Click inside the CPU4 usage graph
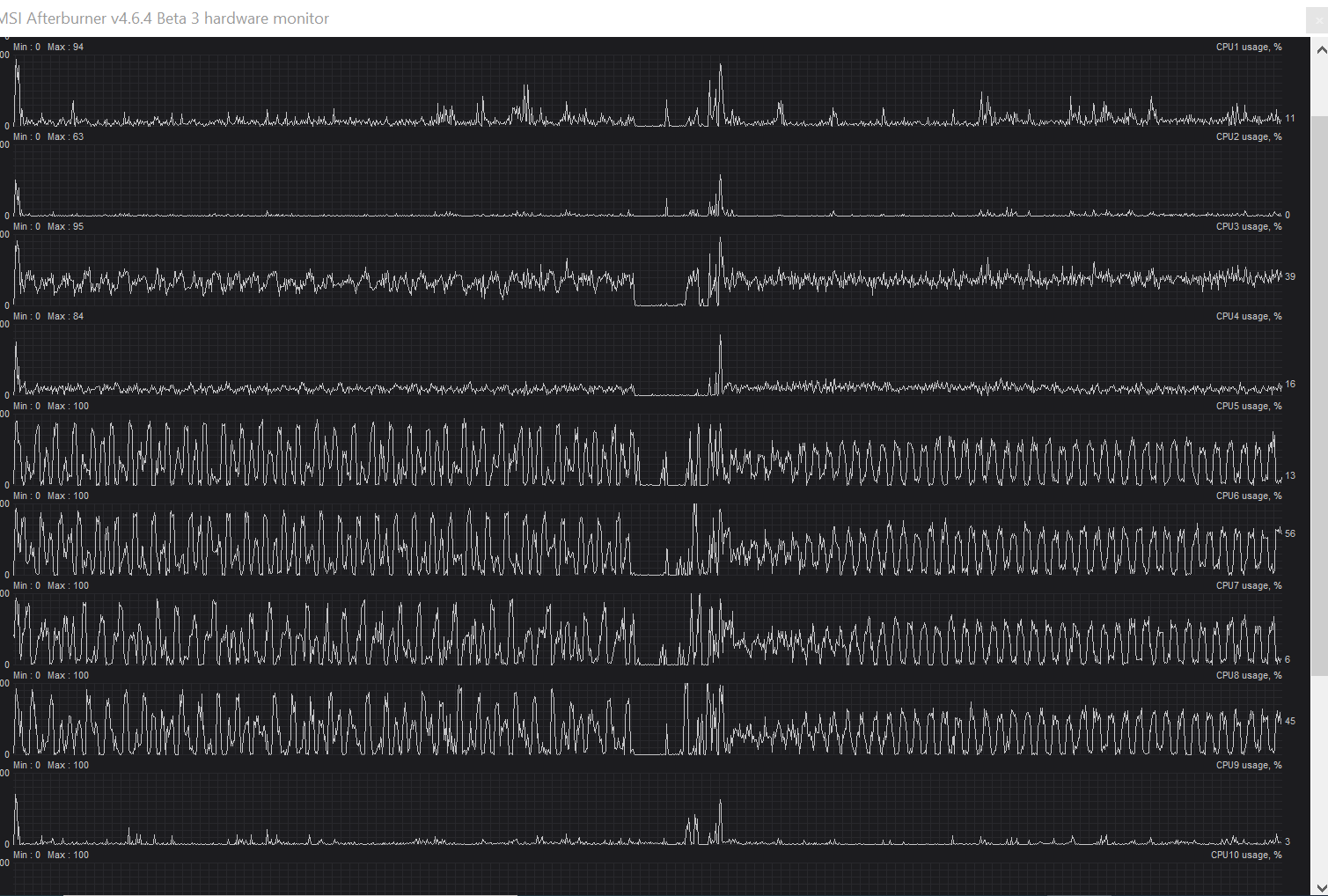 647,360
